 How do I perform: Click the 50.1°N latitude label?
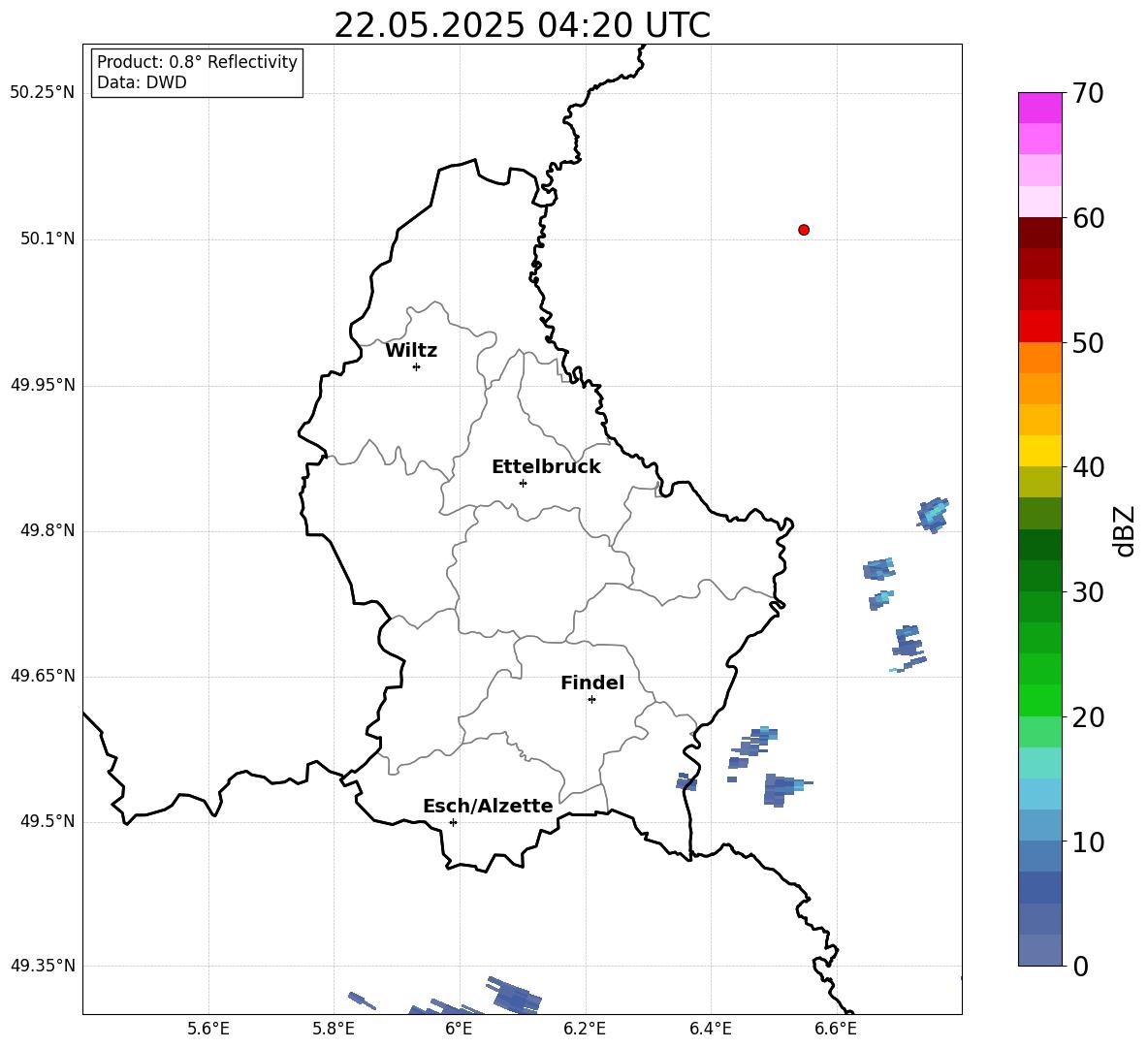(48, 238)
